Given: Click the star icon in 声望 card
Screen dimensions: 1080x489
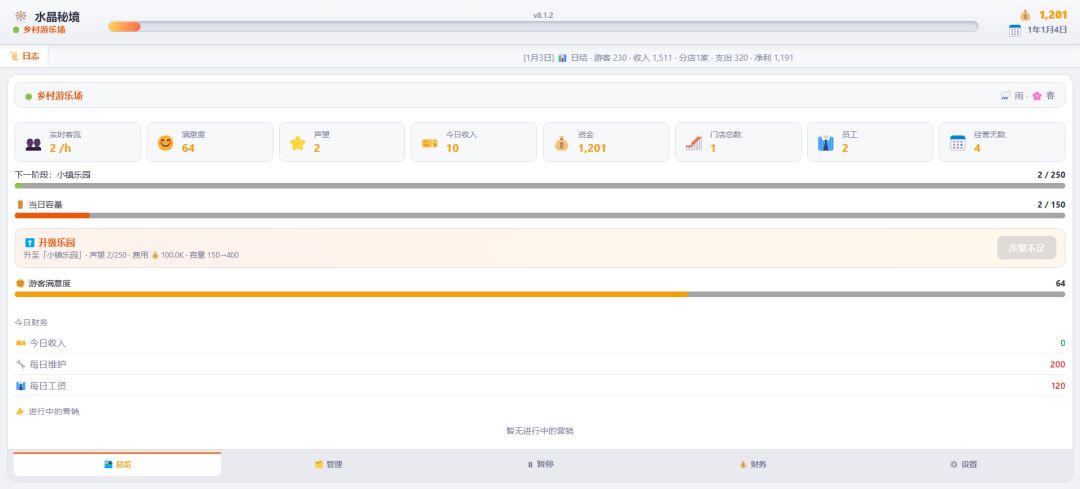Looking at the screenshot, I should point(298,143).
